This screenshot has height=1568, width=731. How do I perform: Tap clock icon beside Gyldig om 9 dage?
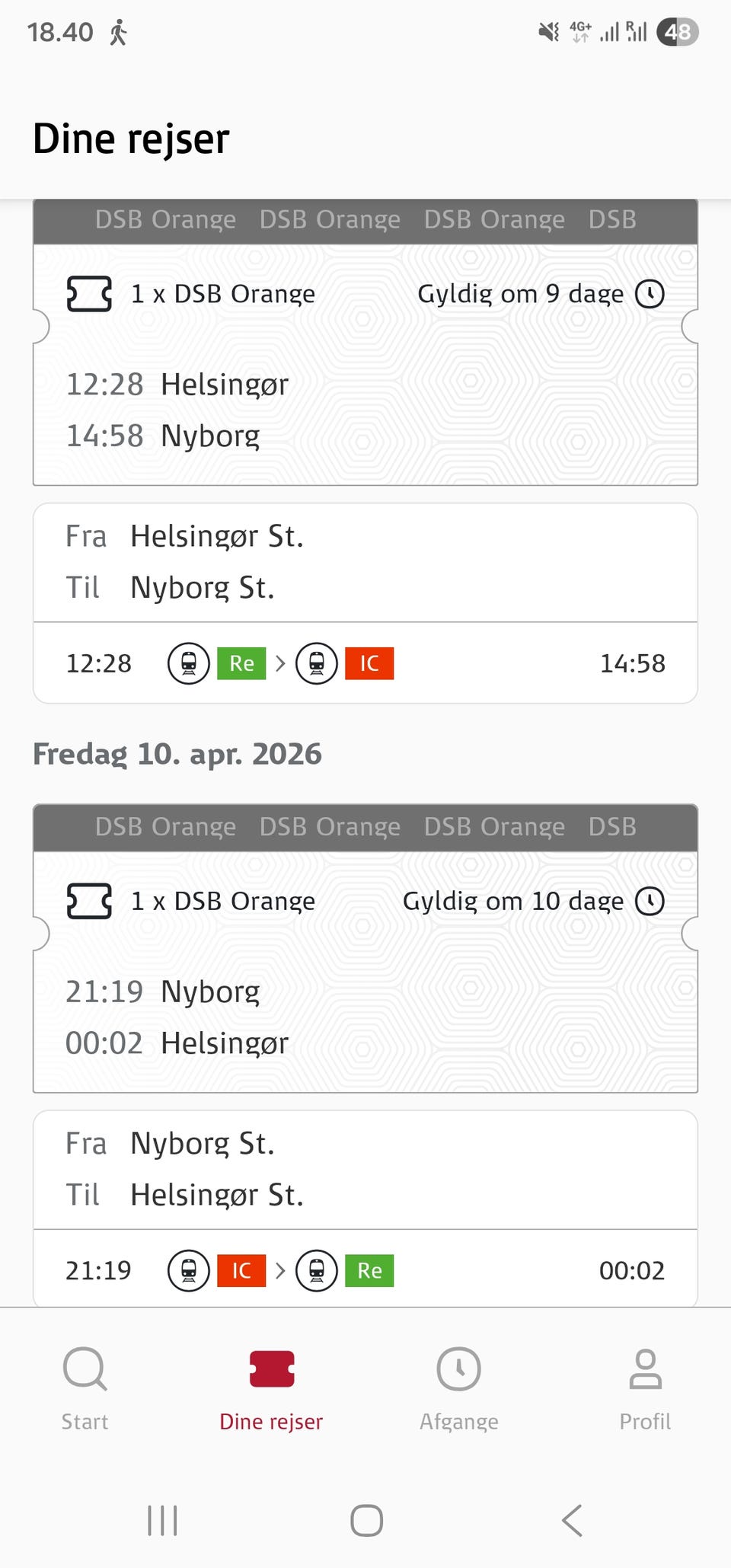point(650,294)
